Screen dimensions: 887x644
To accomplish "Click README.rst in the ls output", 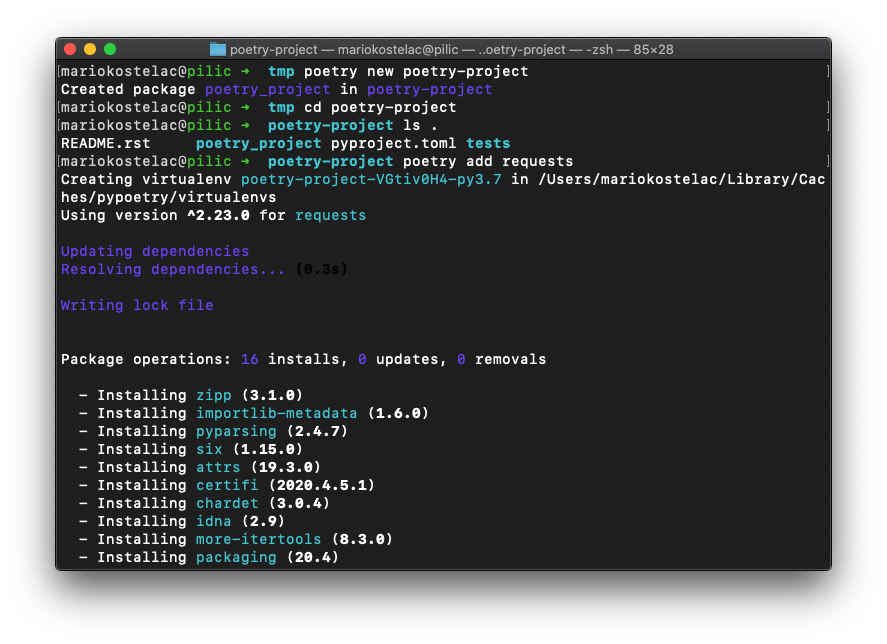I will tap(105, 144).
